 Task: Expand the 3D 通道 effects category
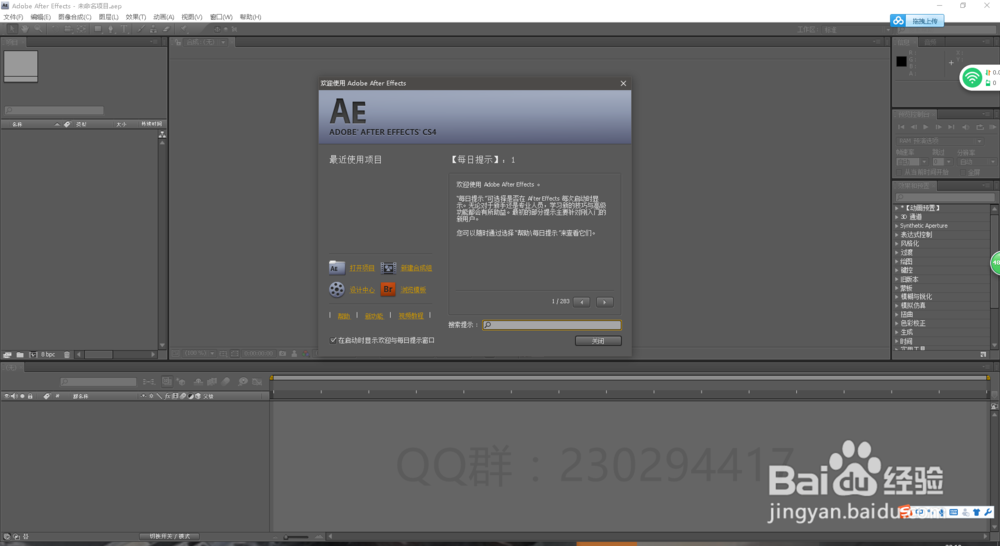point(897,217)
